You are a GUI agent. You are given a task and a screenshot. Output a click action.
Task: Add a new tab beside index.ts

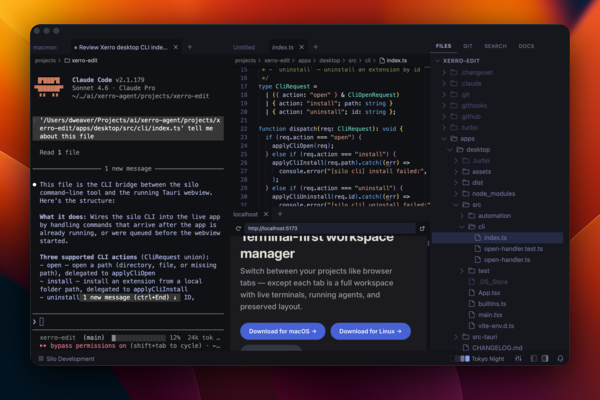pos(316,47)
